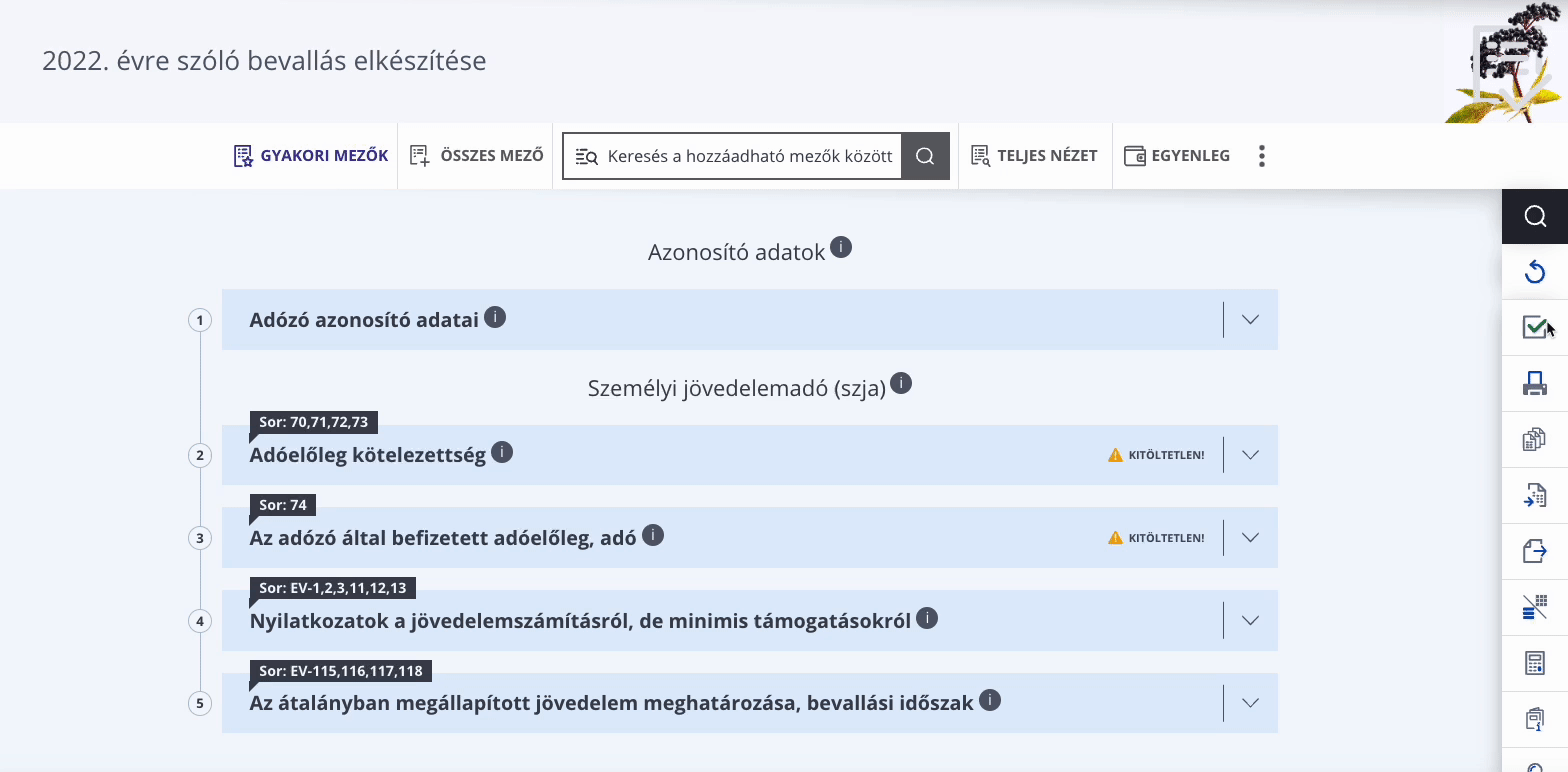Click the printer icon in sidebar
1568x772 pixels.
click(x=1535, y=383)
